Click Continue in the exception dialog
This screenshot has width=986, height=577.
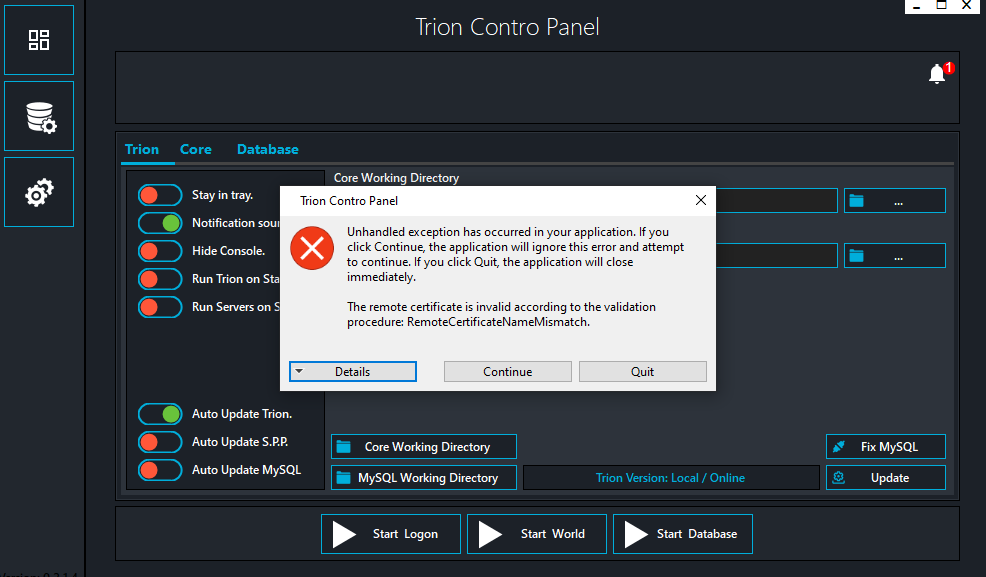(x=507, y=371)
